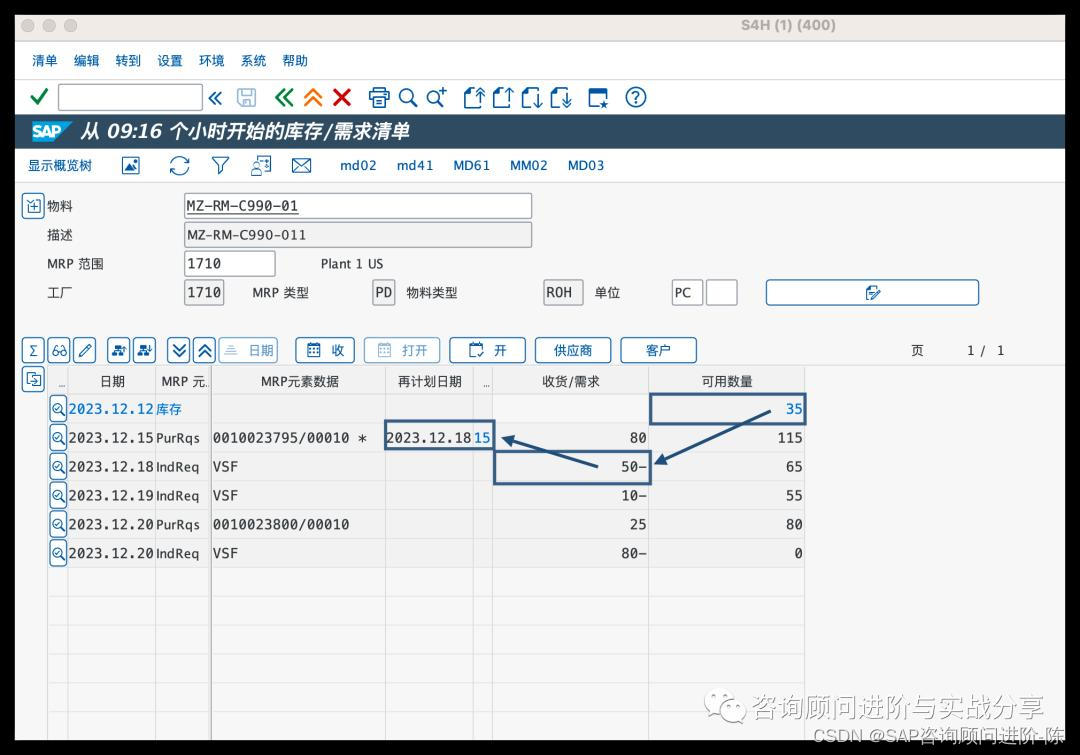Click the md41 shortcut button
Viewport: 1080px width, 755px height.
pyautogui.click(x=415, y=165)
